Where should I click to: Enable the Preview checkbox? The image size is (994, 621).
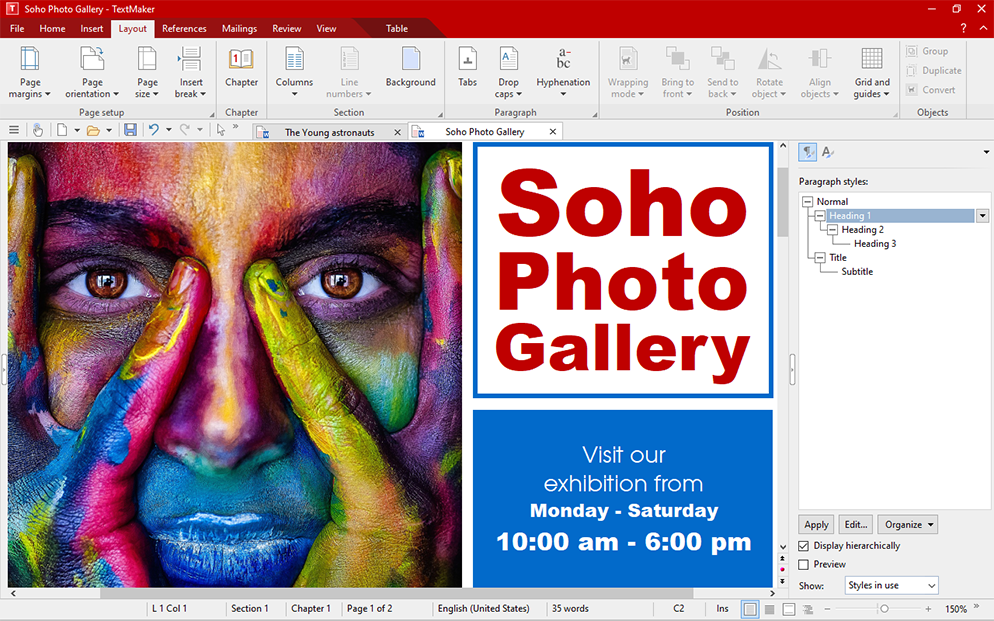(x=803, y=565)
